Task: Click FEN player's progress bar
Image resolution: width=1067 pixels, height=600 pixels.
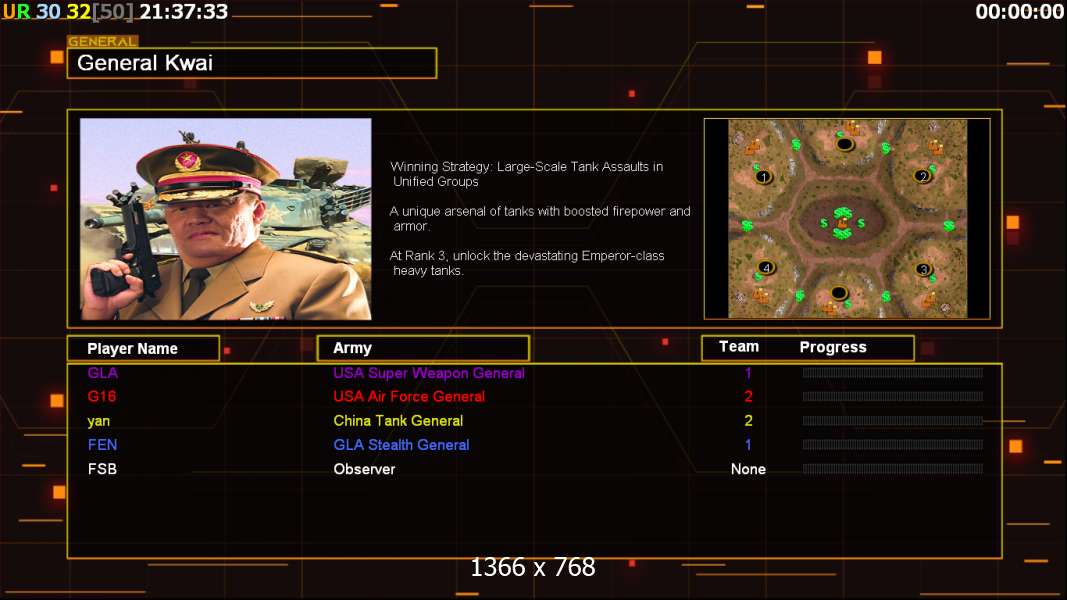Action: pos(893,445)
